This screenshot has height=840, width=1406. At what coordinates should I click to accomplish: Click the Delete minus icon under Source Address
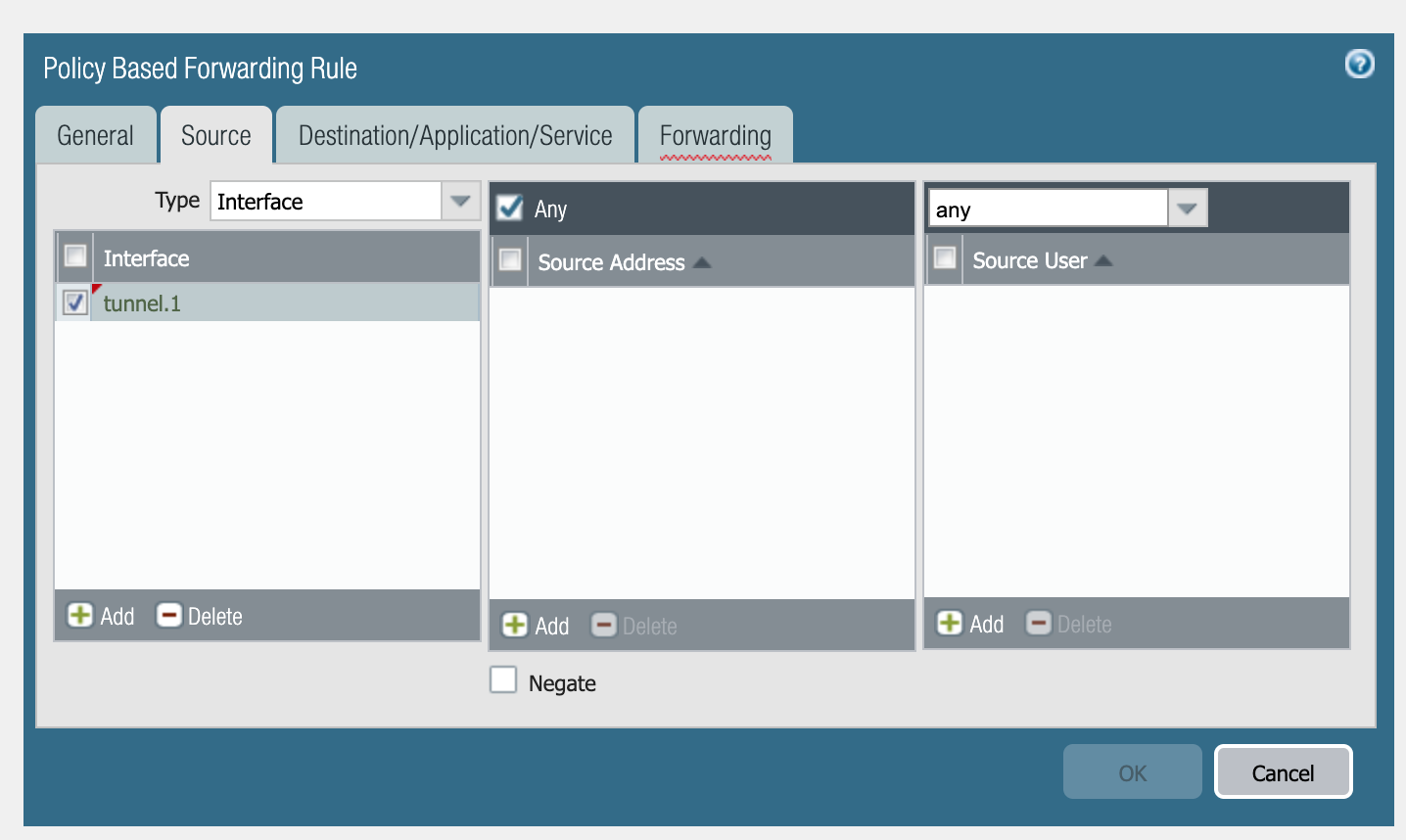click(604, 625)
